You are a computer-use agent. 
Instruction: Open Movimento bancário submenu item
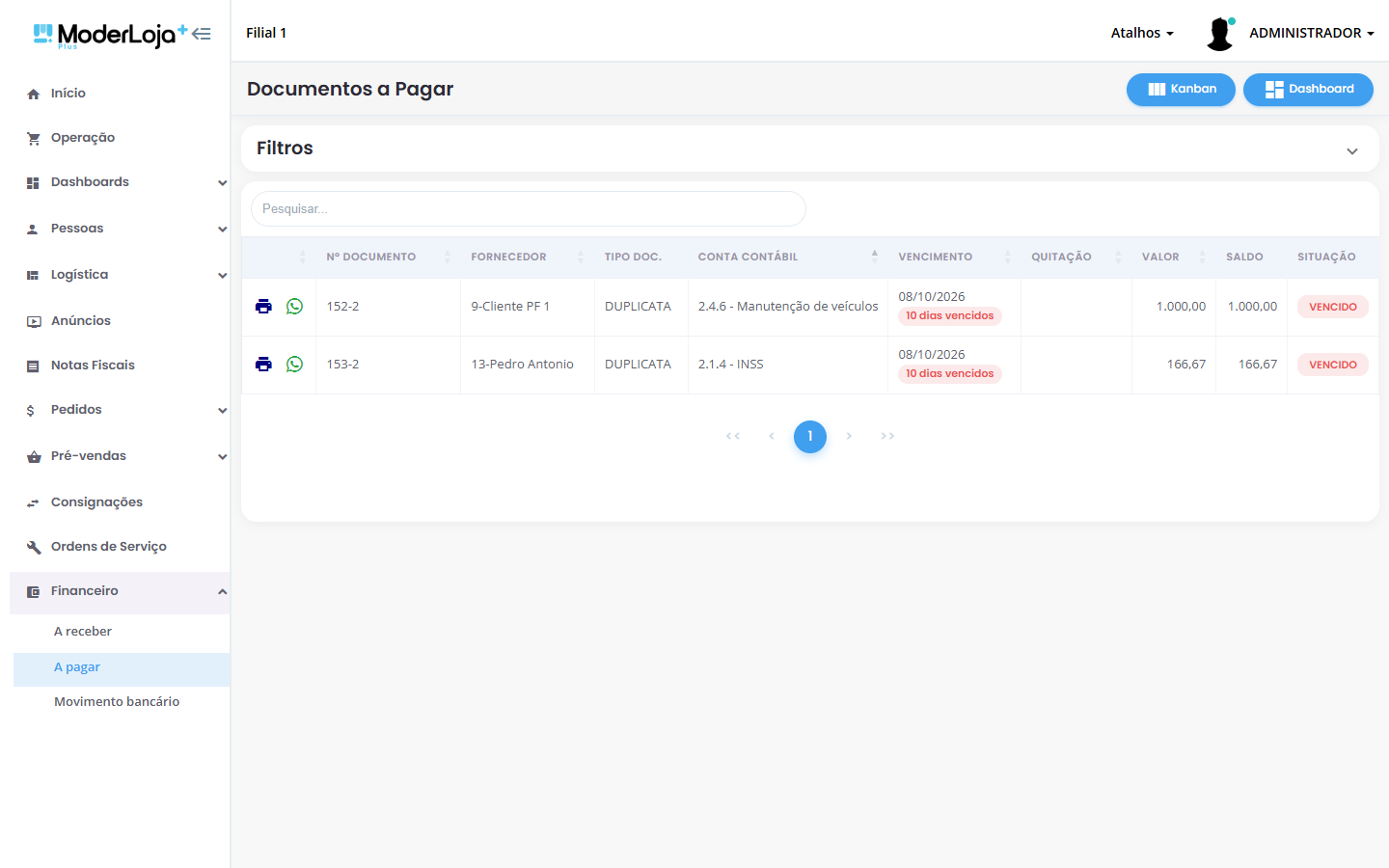click(x=122, y=702)
